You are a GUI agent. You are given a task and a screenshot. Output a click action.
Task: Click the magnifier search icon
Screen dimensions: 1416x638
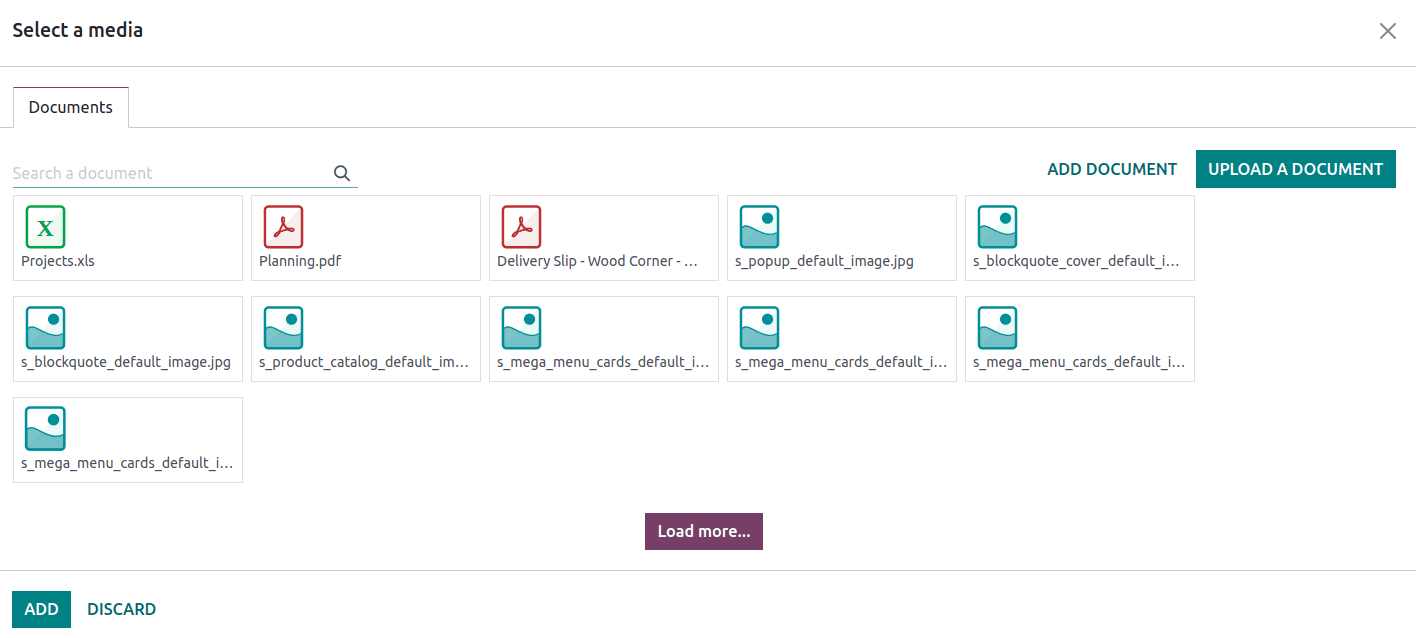pos(342,173)
